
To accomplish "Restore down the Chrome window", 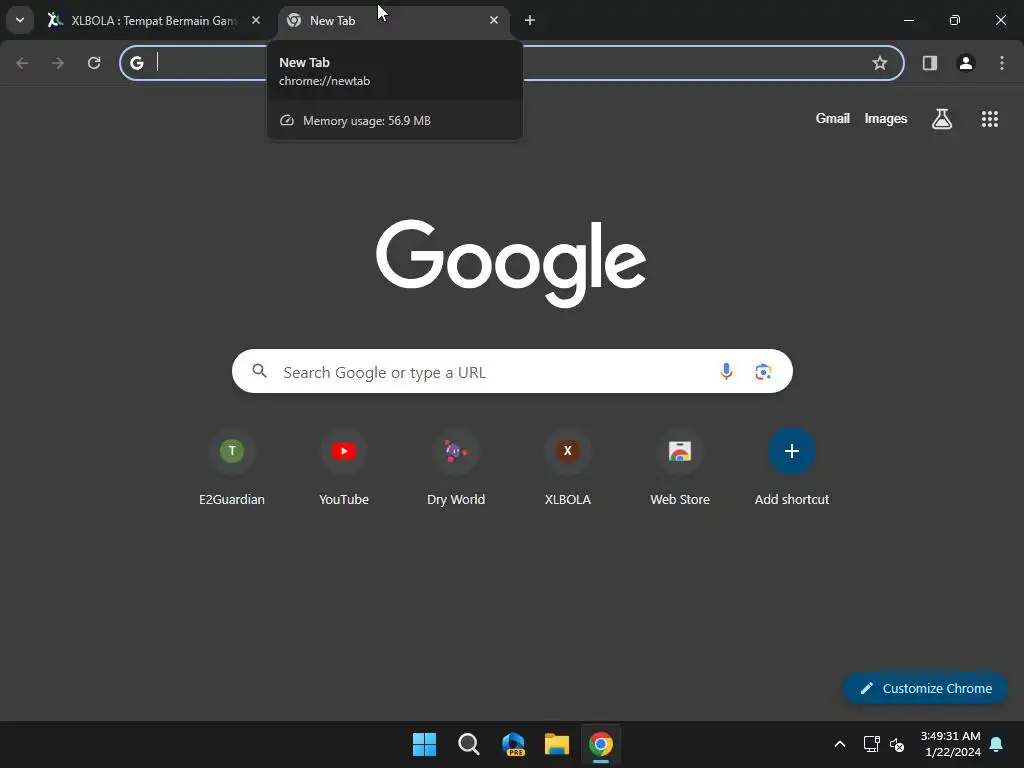I will tap(955, 20).
